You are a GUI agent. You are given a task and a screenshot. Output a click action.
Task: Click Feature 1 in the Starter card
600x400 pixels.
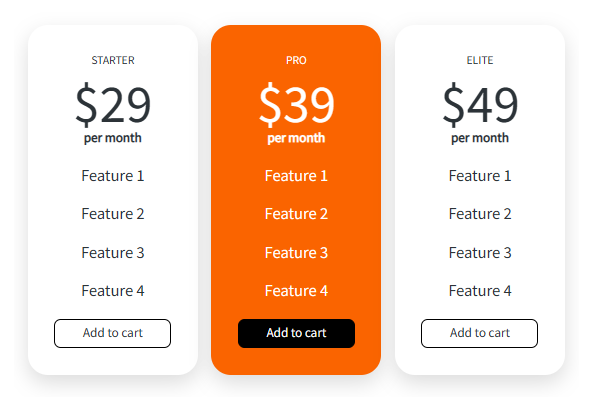[x=113, y=176]
